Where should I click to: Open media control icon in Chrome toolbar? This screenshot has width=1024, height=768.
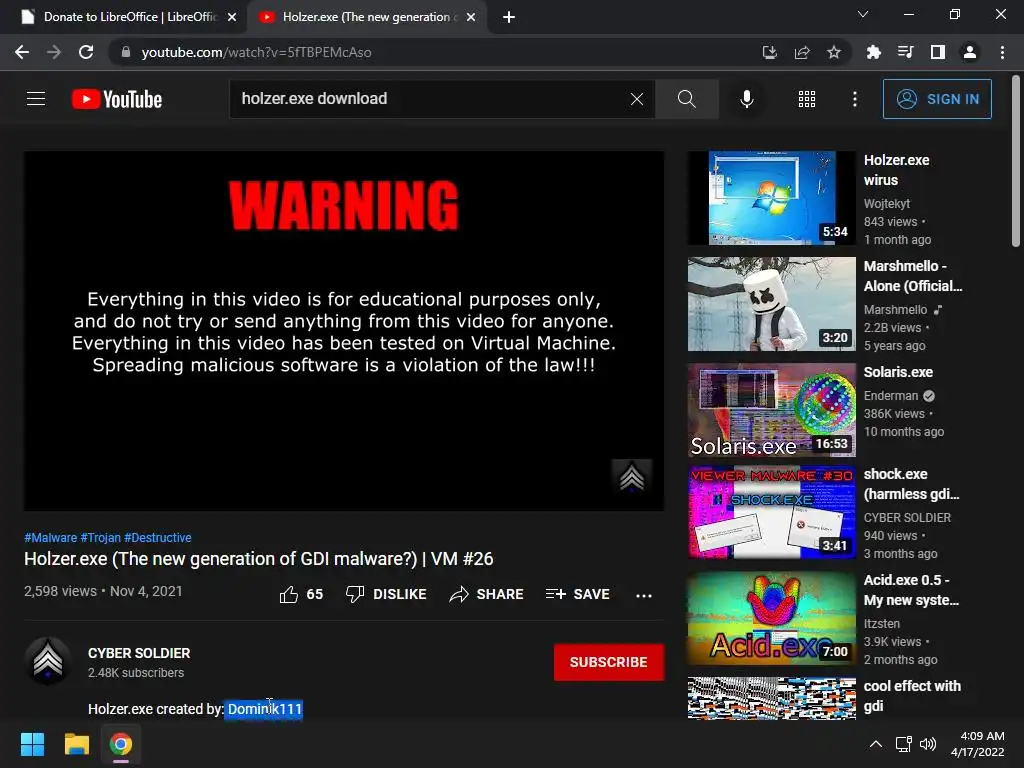(905, 52)
